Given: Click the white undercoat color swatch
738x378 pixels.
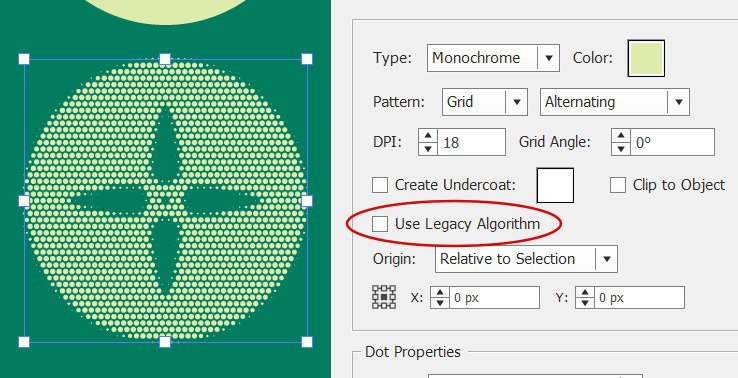Looking at the screenshot, I should [555, 185].
